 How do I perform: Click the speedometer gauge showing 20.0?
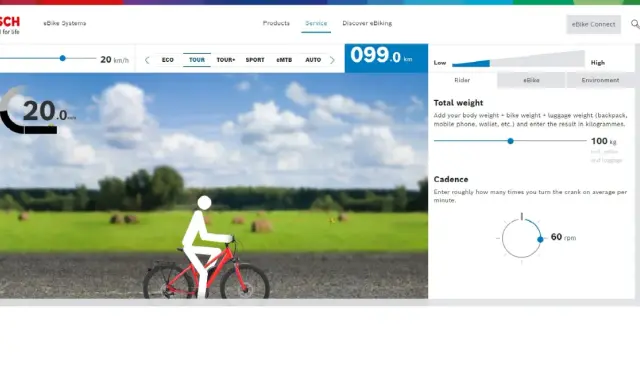pyautogui.click(x=37, y=111)
